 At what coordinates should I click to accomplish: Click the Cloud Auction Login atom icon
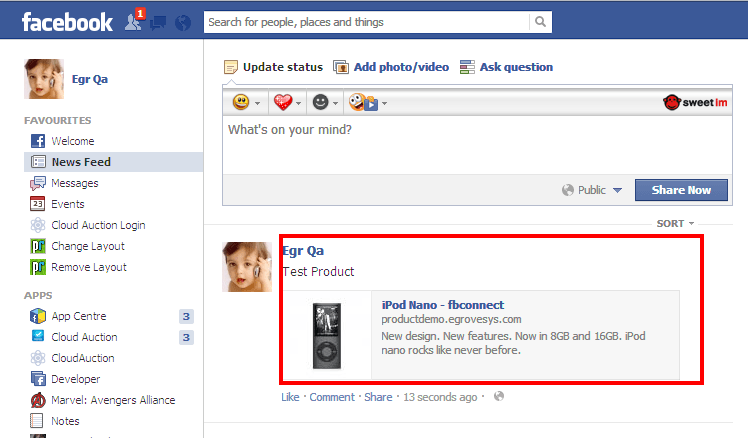tap(38, 225)
